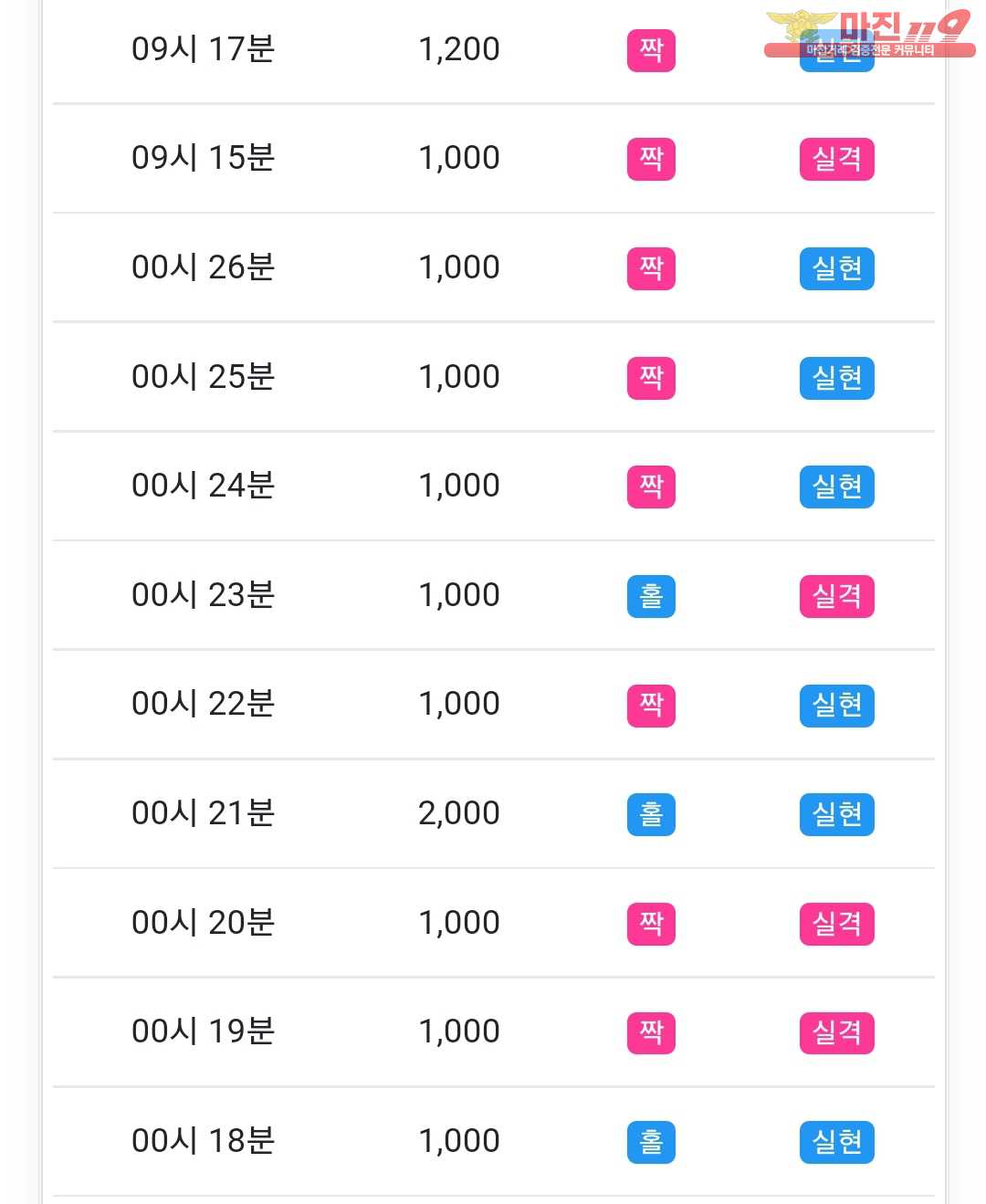This screenshot has width=986, height=1204.
Task: Select the 2,000 amount in 00시 21분 row
Action: [459, 813]
